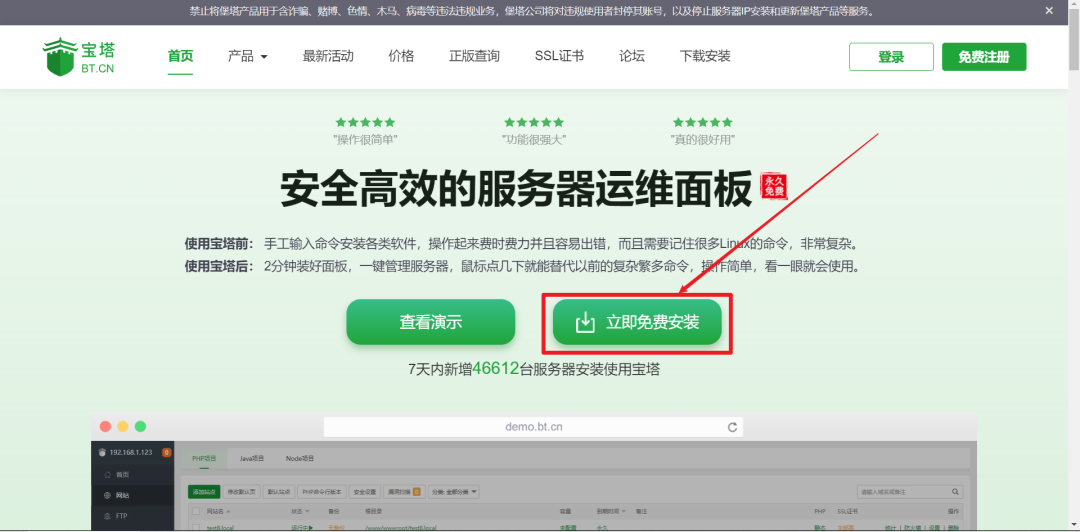
Task: Click the 永久免费 red stamp badge
Action: pyautogui.click(x=773, y=186)
